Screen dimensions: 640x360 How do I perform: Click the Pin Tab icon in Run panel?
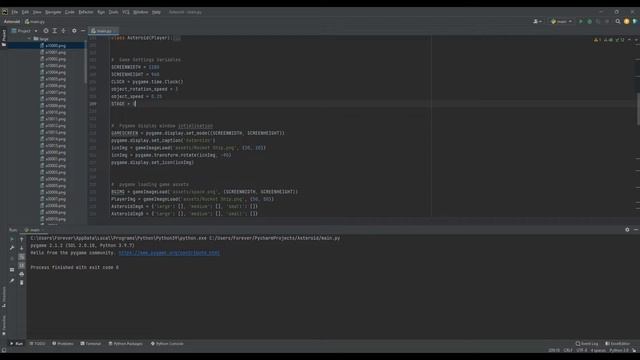click(12, 281)
